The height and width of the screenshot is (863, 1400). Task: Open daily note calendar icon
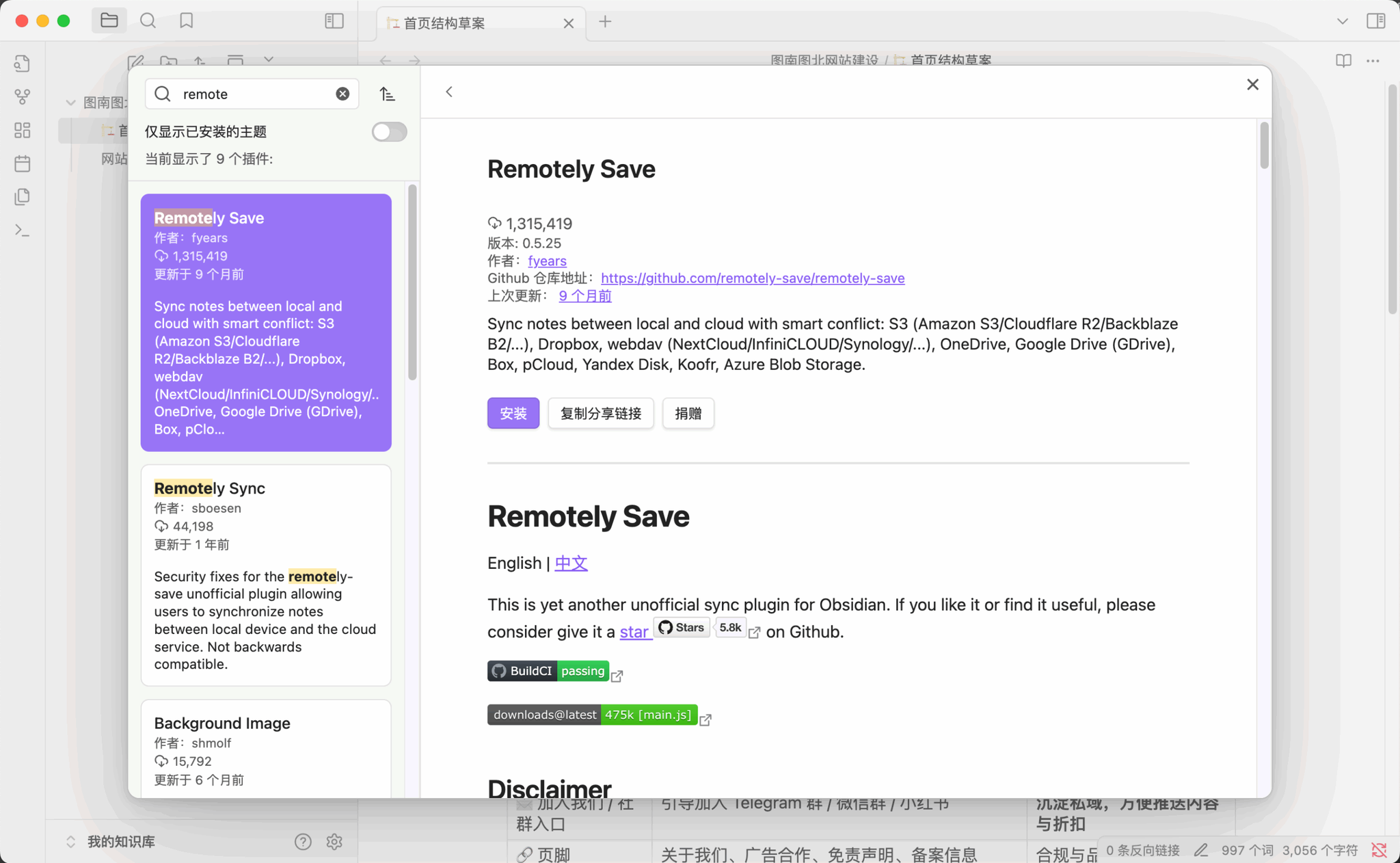tap(22, 163)
